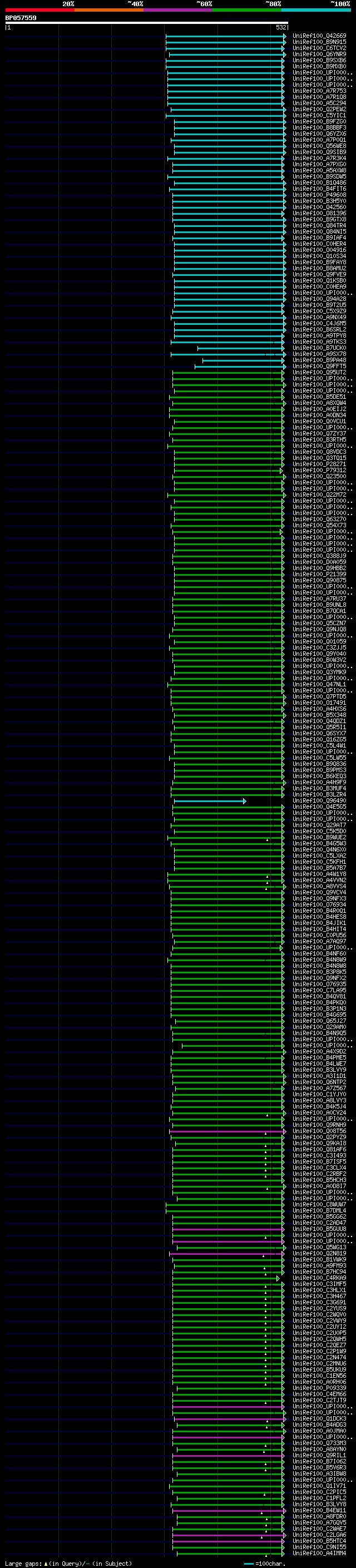Click the white query sequence bar
Screen dimensions: 356x1568
pos(147,23)
